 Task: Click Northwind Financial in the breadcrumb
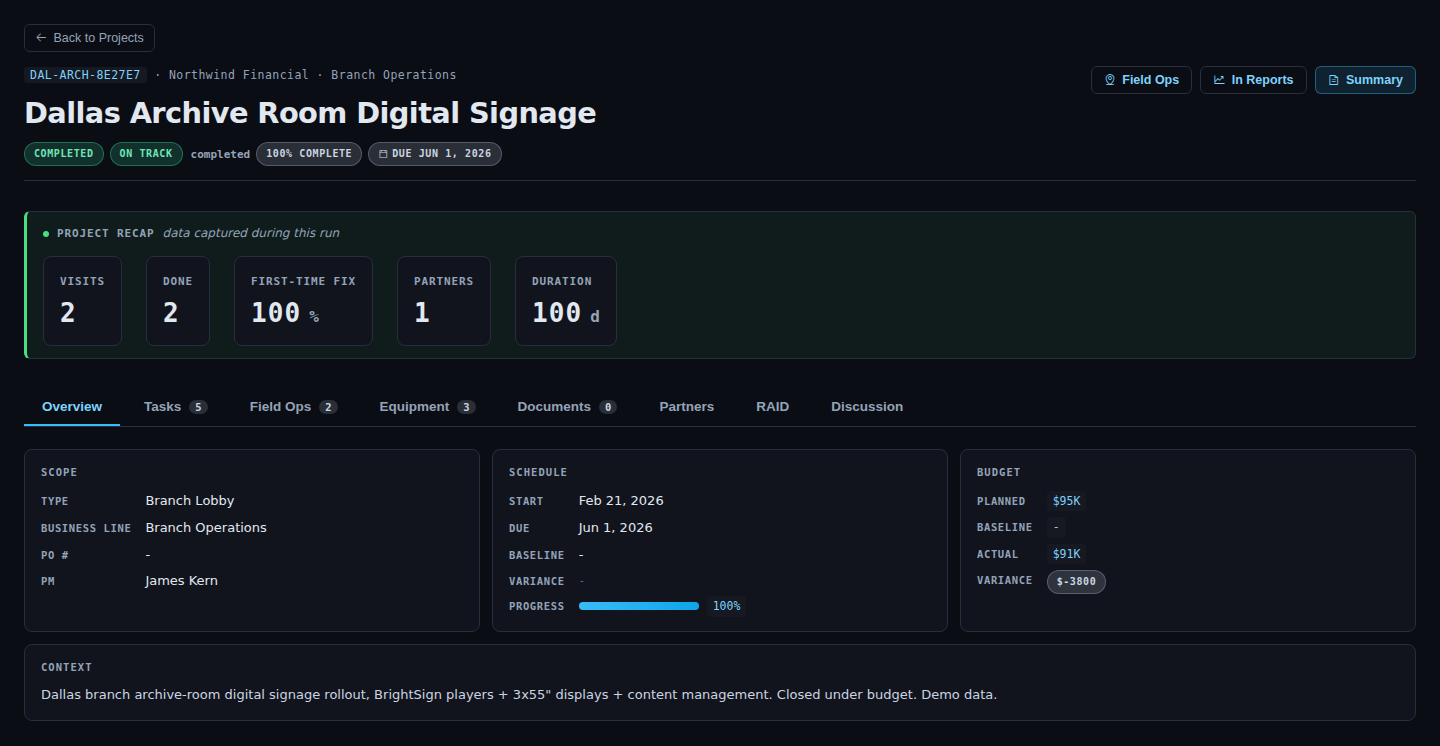click(238, 75)
